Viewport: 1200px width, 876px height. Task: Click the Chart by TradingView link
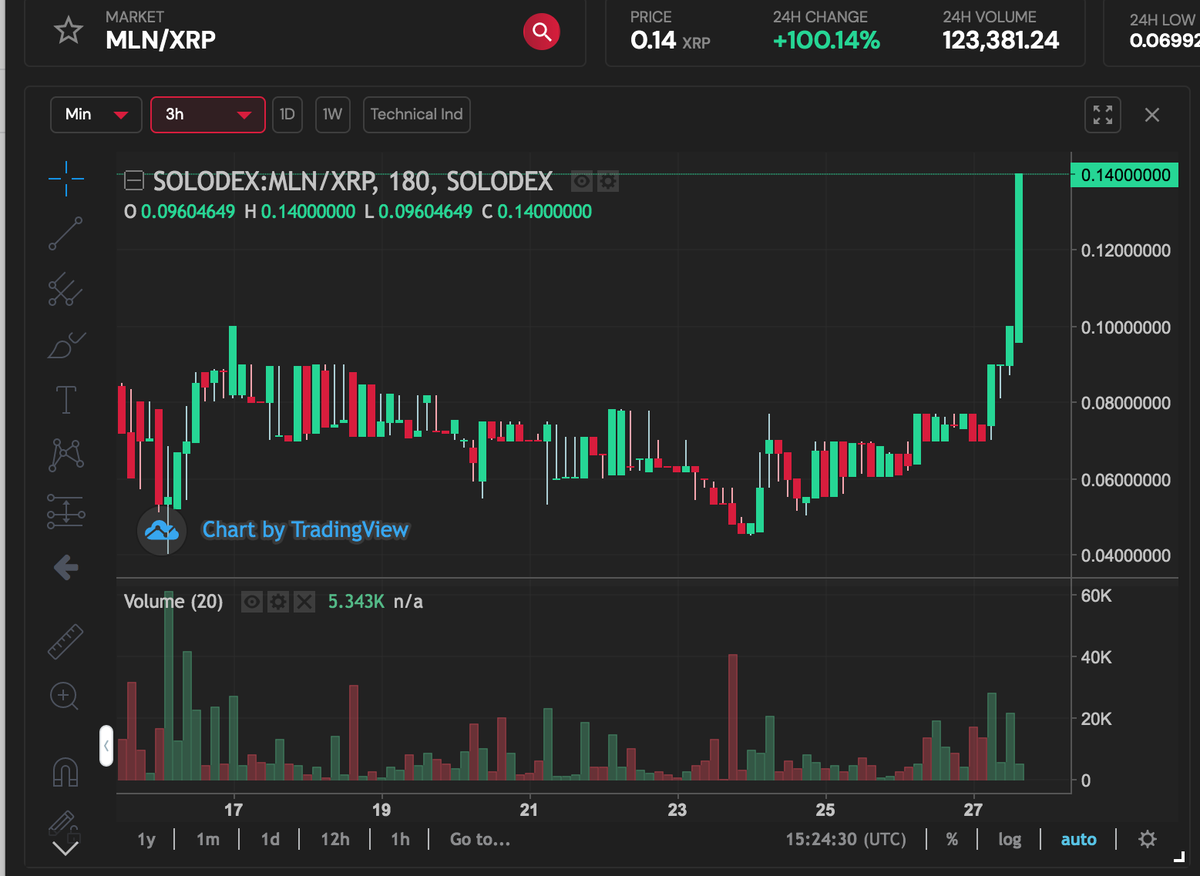click(305, 529)
